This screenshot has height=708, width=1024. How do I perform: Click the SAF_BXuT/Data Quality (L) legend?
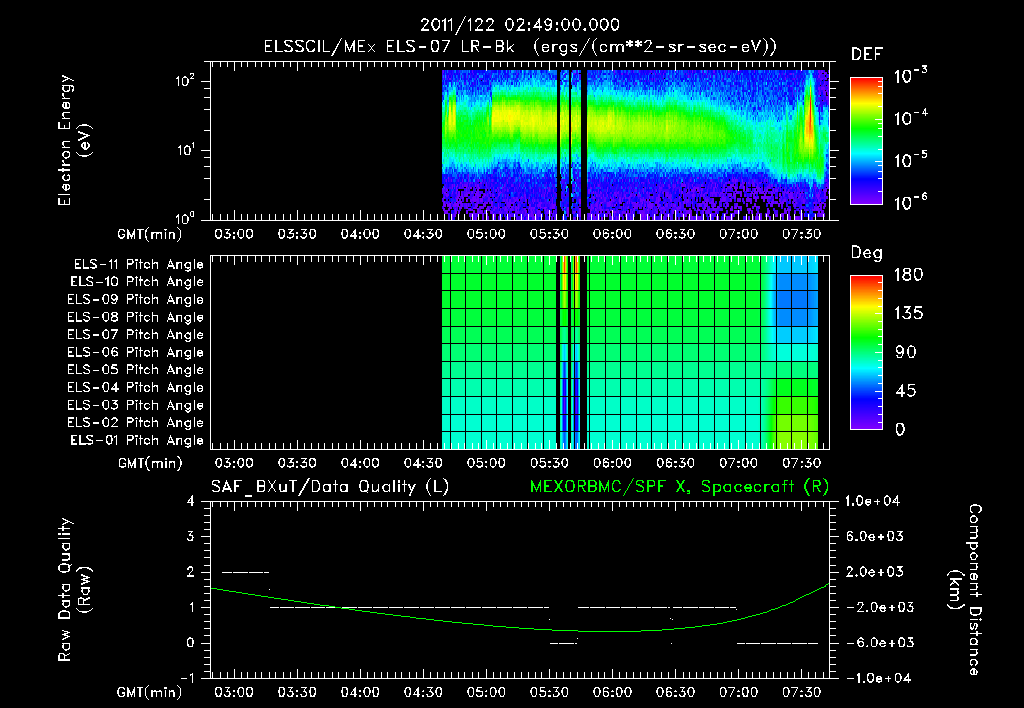pyautogui.click(x=330, y=487)
